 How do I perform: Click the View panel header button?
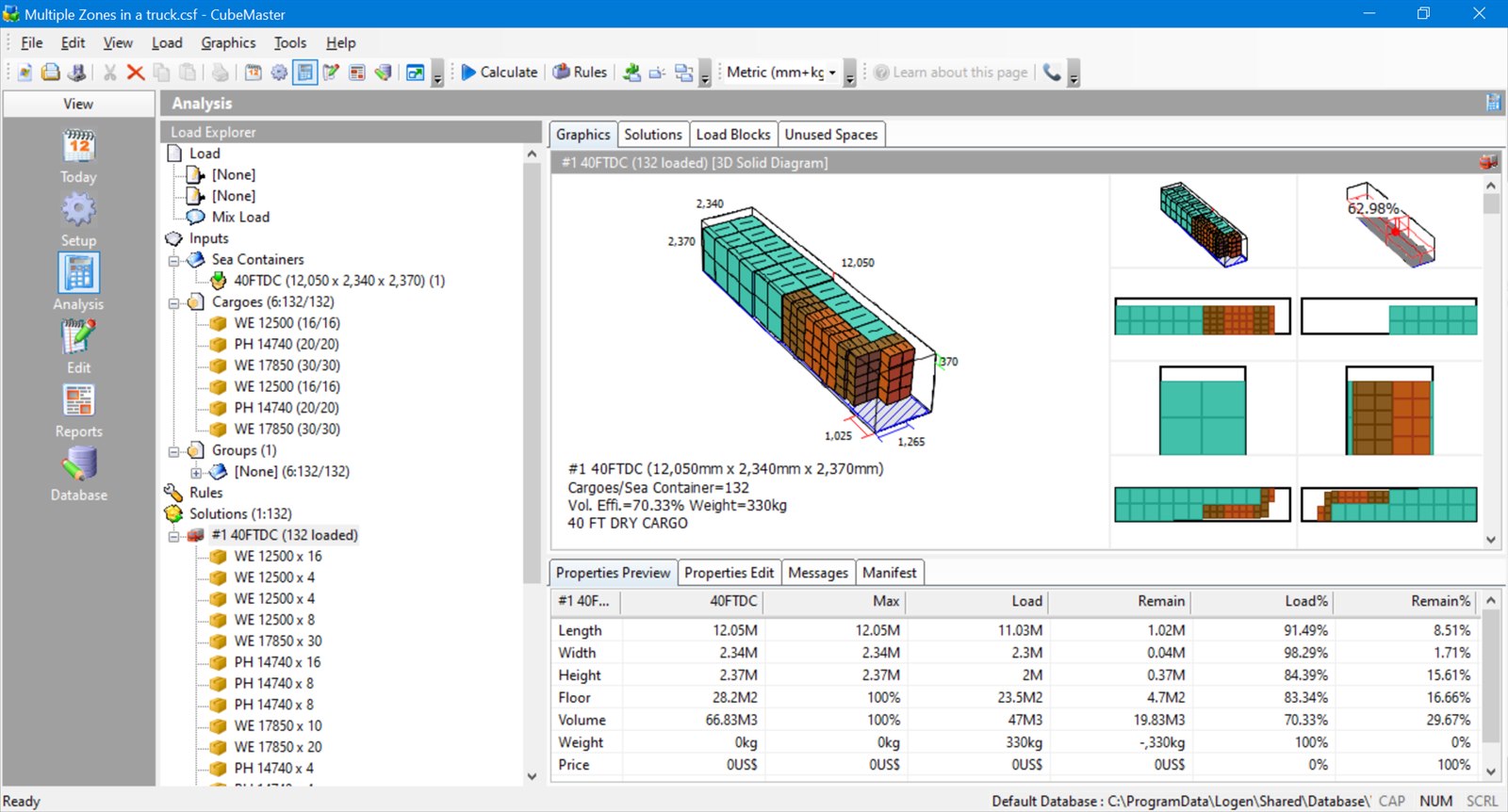click(x=78, y=104)
